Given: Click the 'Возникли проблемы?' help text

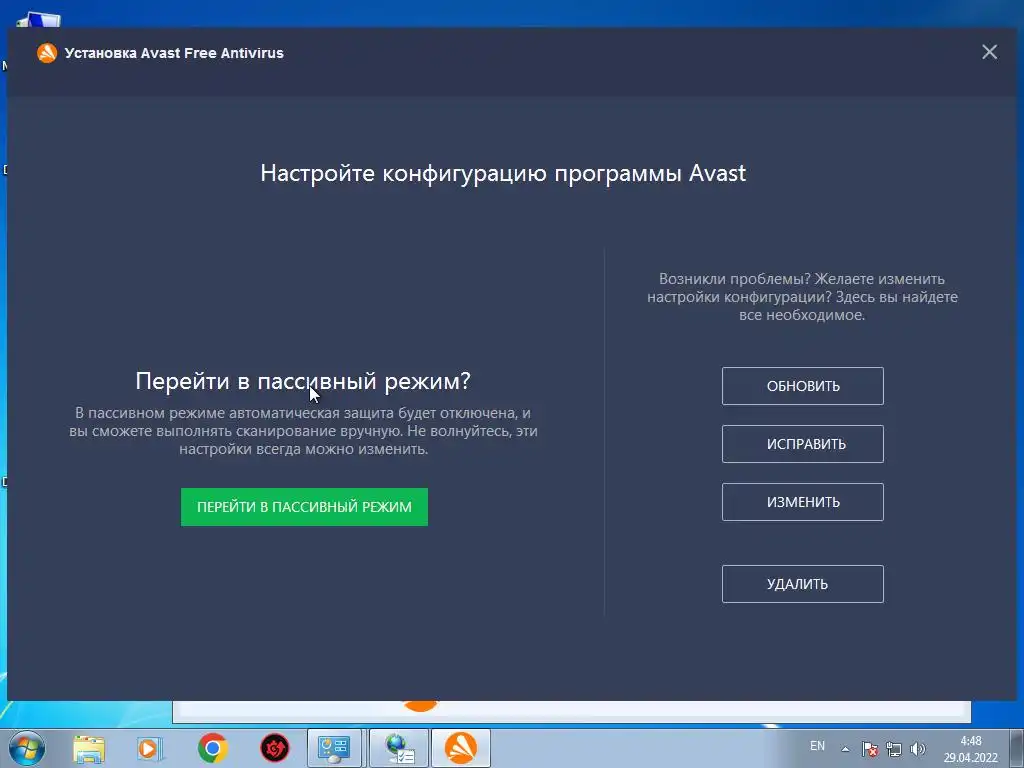Looking at the screenshot, I should pyautogui.click(x=802, y=296).
